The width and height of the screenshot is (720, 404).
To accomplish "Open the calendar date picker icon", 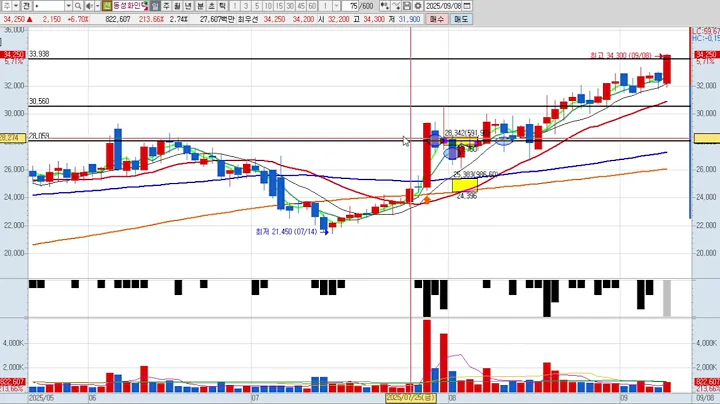I will pos(467,6).
